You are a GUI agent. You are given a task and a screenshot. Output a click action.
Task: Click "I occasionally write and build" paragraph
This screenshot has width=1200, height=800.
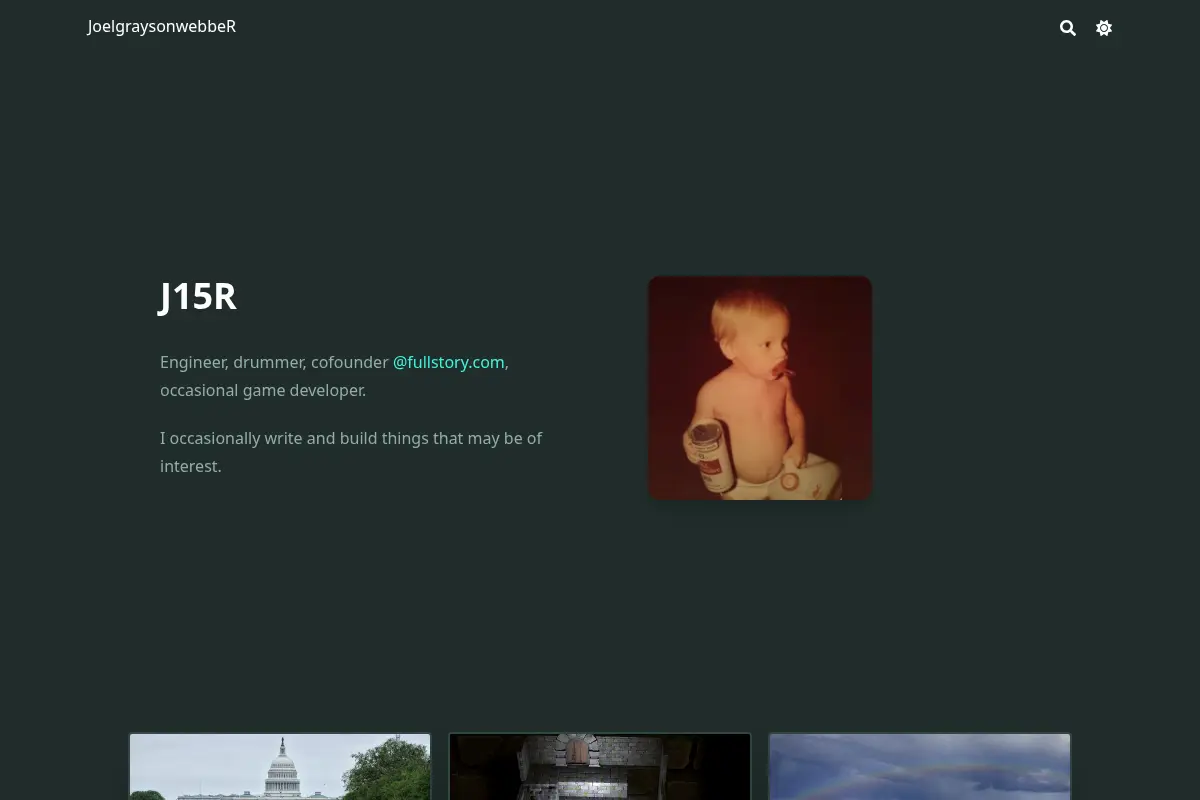351,452
